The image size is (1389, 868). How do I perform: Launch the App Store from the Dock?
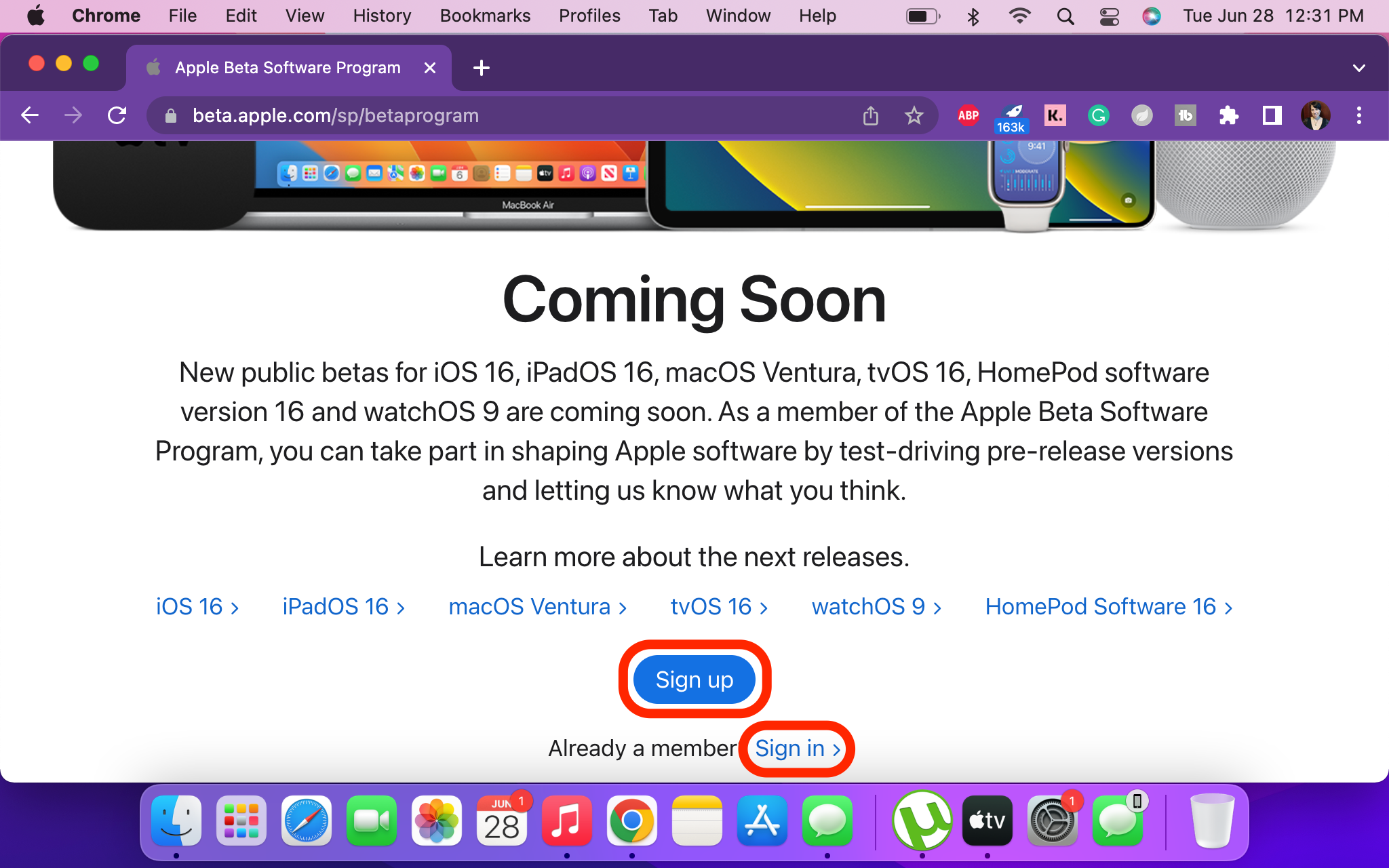click(x=762, y=821)
